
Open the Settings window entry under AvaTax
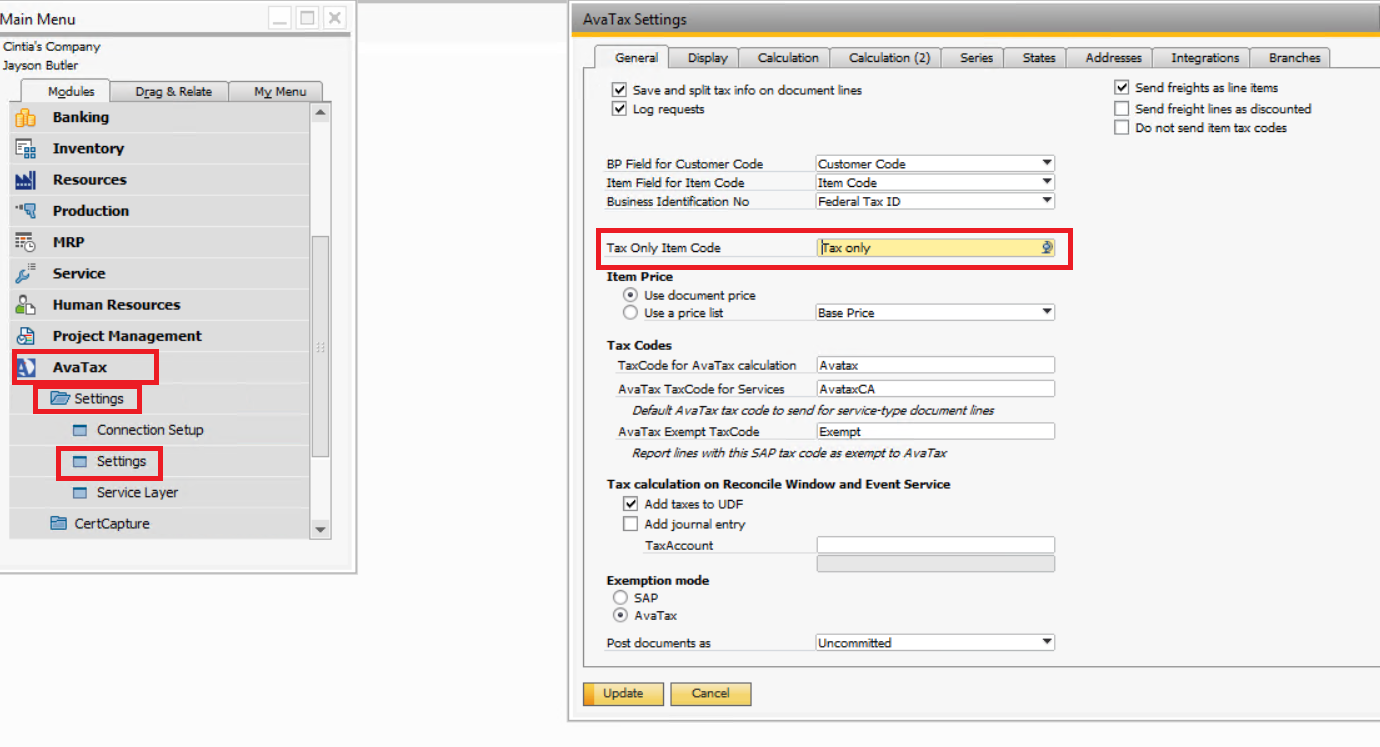[x=121, y=461]
